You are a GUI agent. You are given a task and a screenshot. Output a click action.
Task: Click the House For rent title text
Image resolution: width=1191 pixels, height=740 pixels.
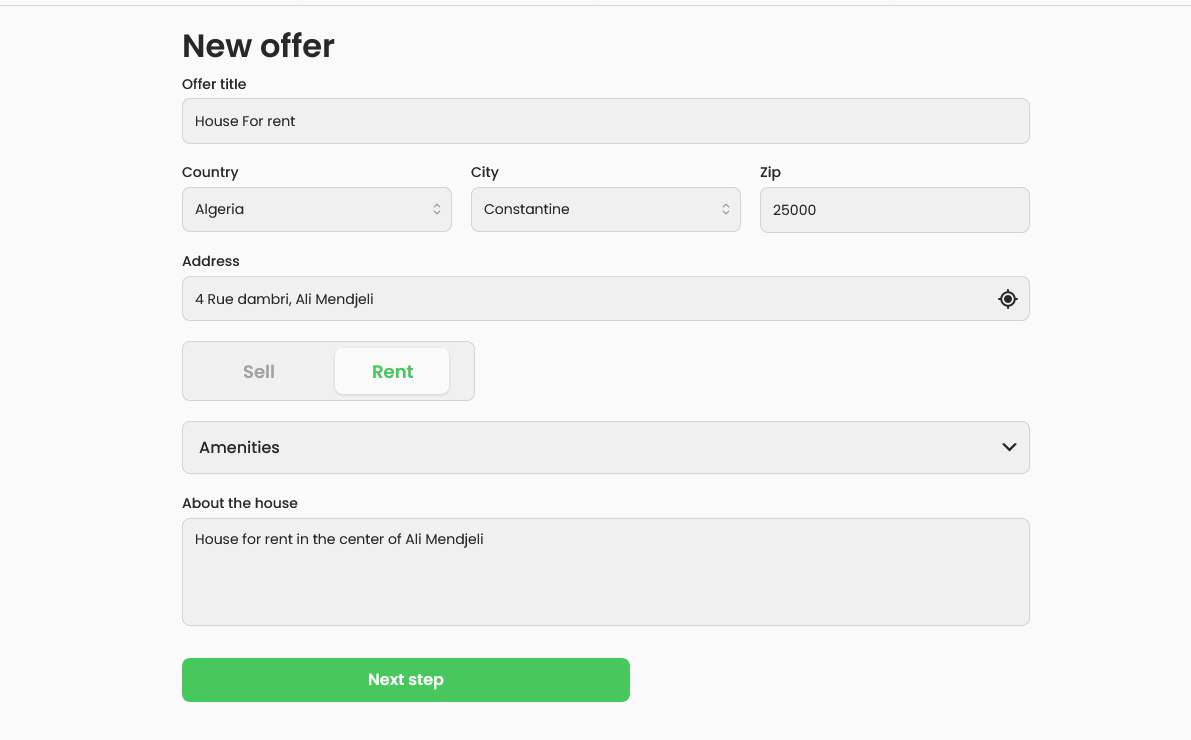tap(245, 120)
